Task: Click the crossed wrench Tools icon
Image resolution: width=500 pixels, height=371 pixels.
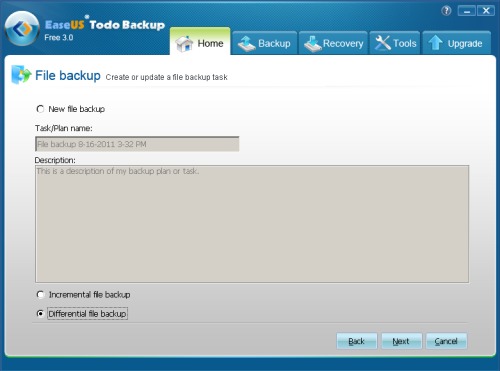Action: pos(383,43)
